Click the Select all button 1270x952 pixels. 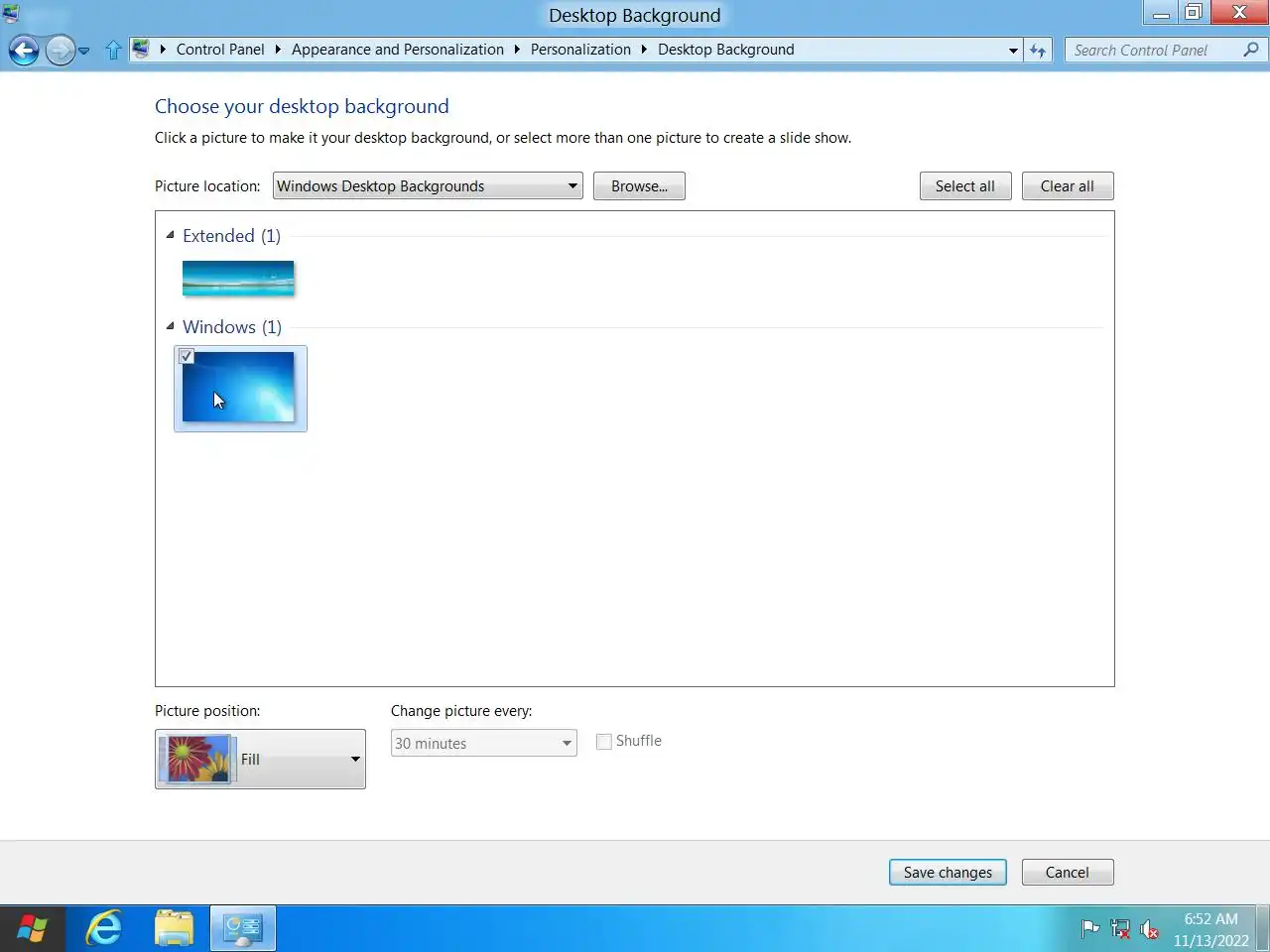(x=965, y=186)
